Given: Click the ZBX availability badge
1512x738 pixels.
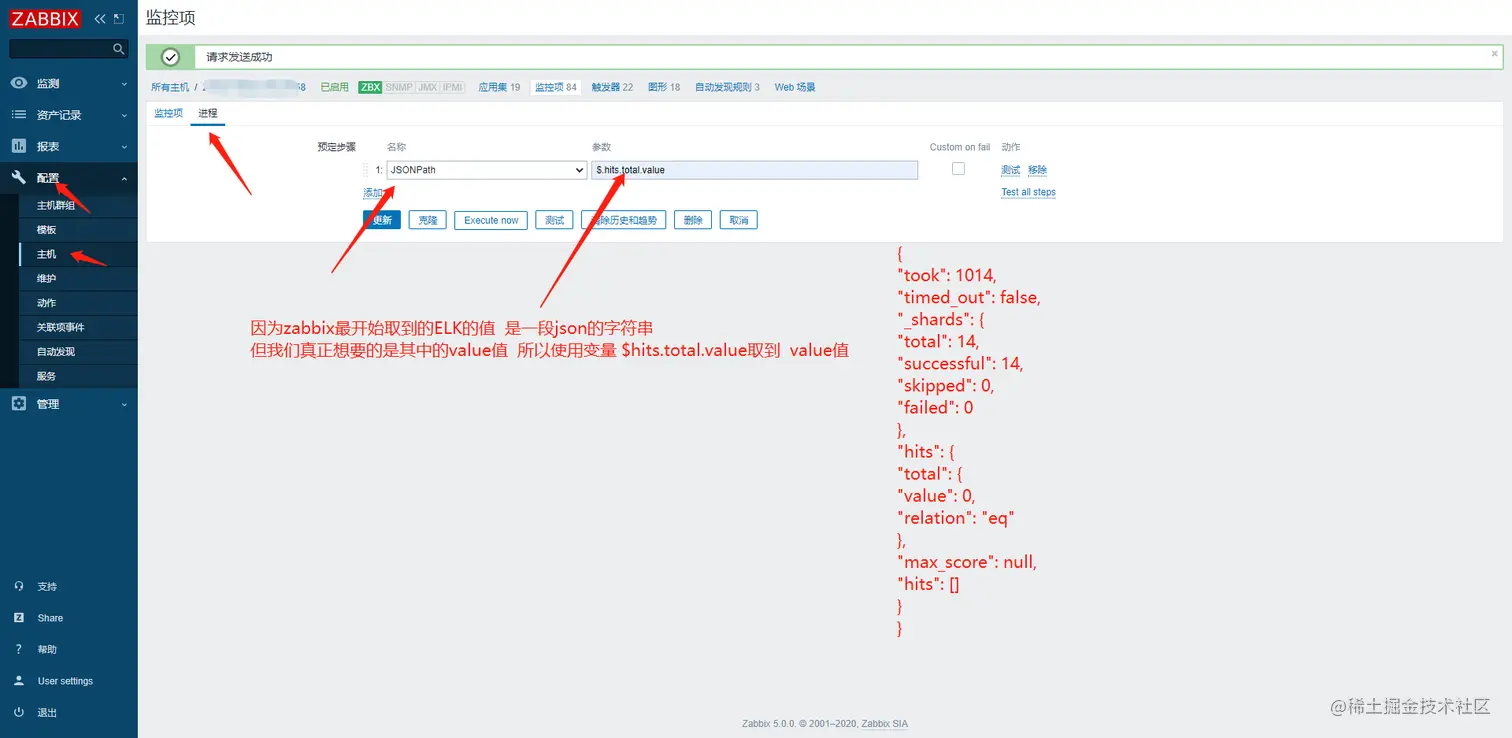Looking at the screenshot, I should tap(370, 87).
